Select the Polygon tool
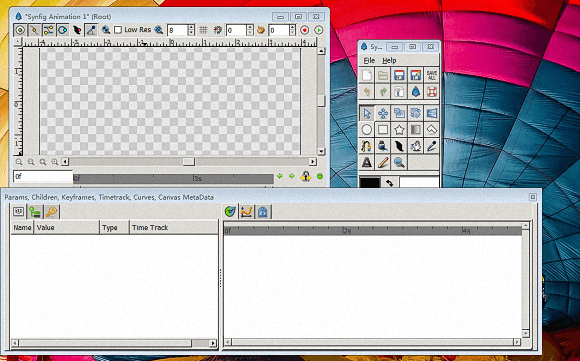The height and width of the screenshot is (361, 580). tap(432, 129)
